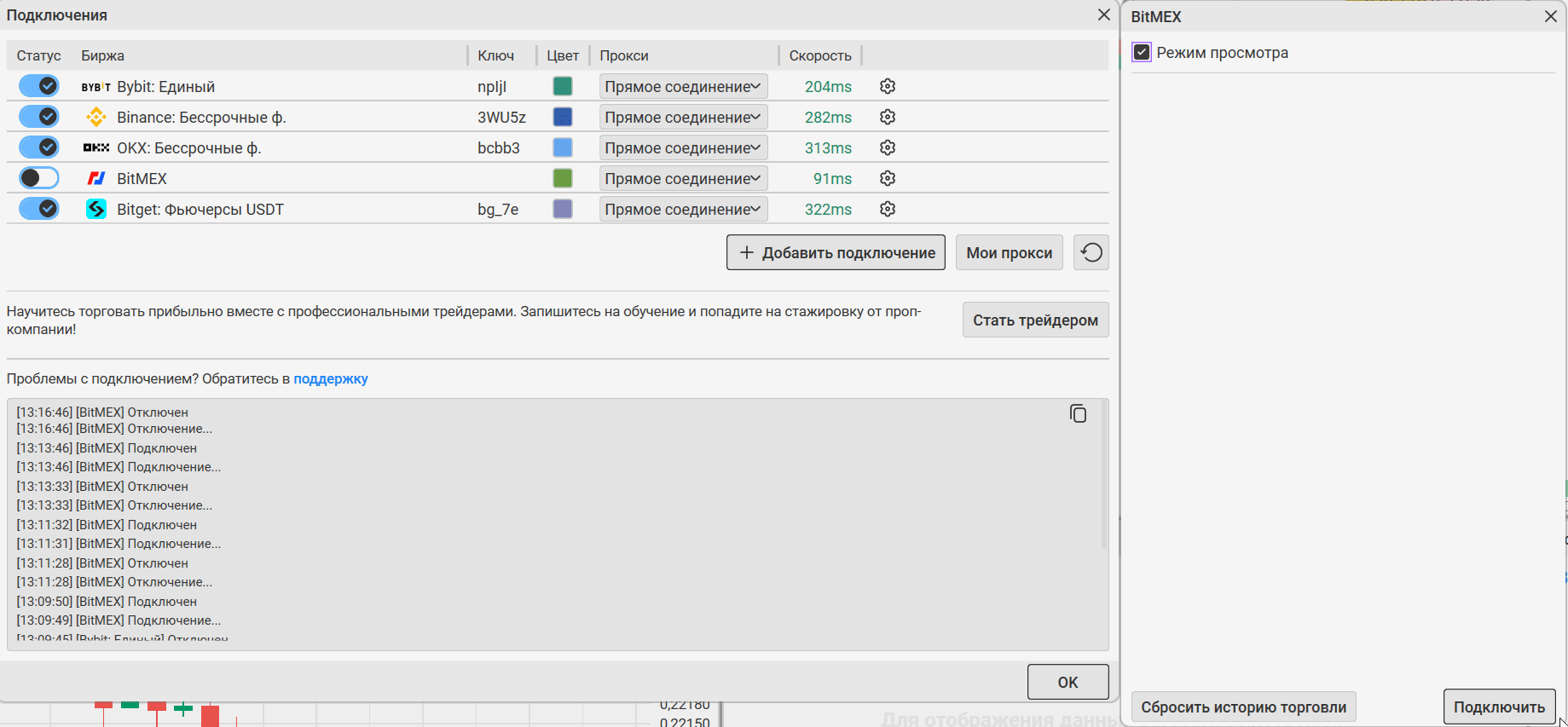The image size is (1568, 727).
Task: Click the refresh connections icon button
Action: click(1091, 252)
